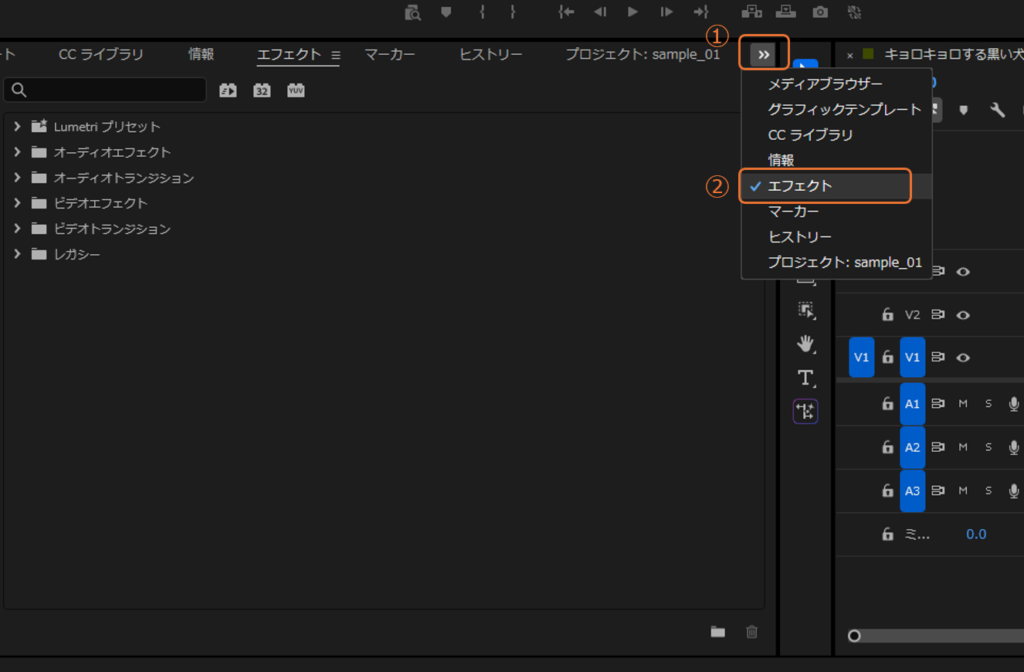1024x672 pixels.
Task: Open the panel overflow chevron menu
Action: point(763,54)
